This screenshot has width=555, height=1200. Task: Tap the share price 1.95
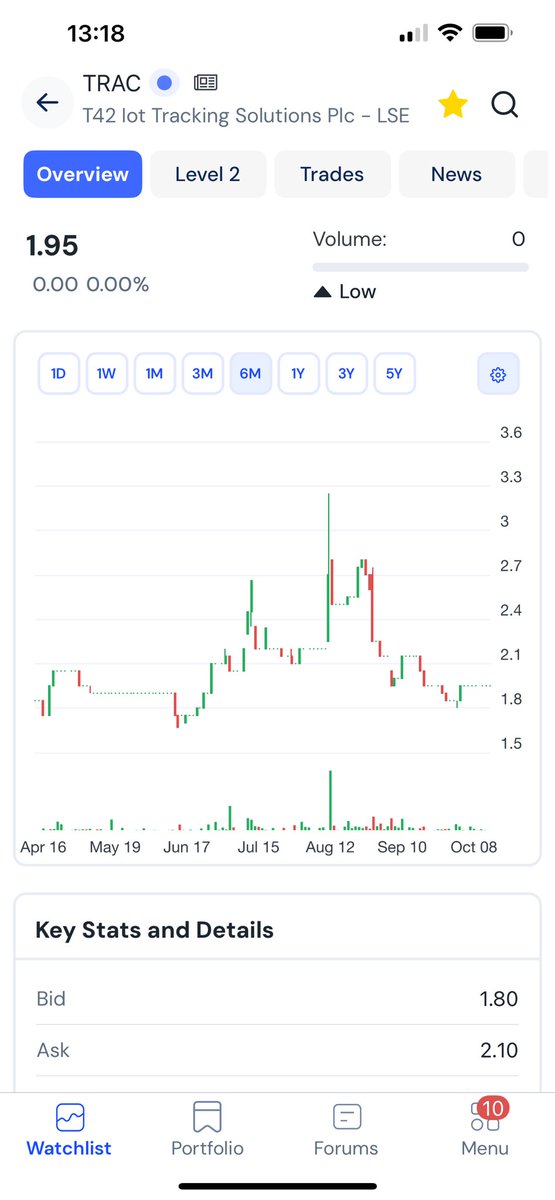(52, 246)
